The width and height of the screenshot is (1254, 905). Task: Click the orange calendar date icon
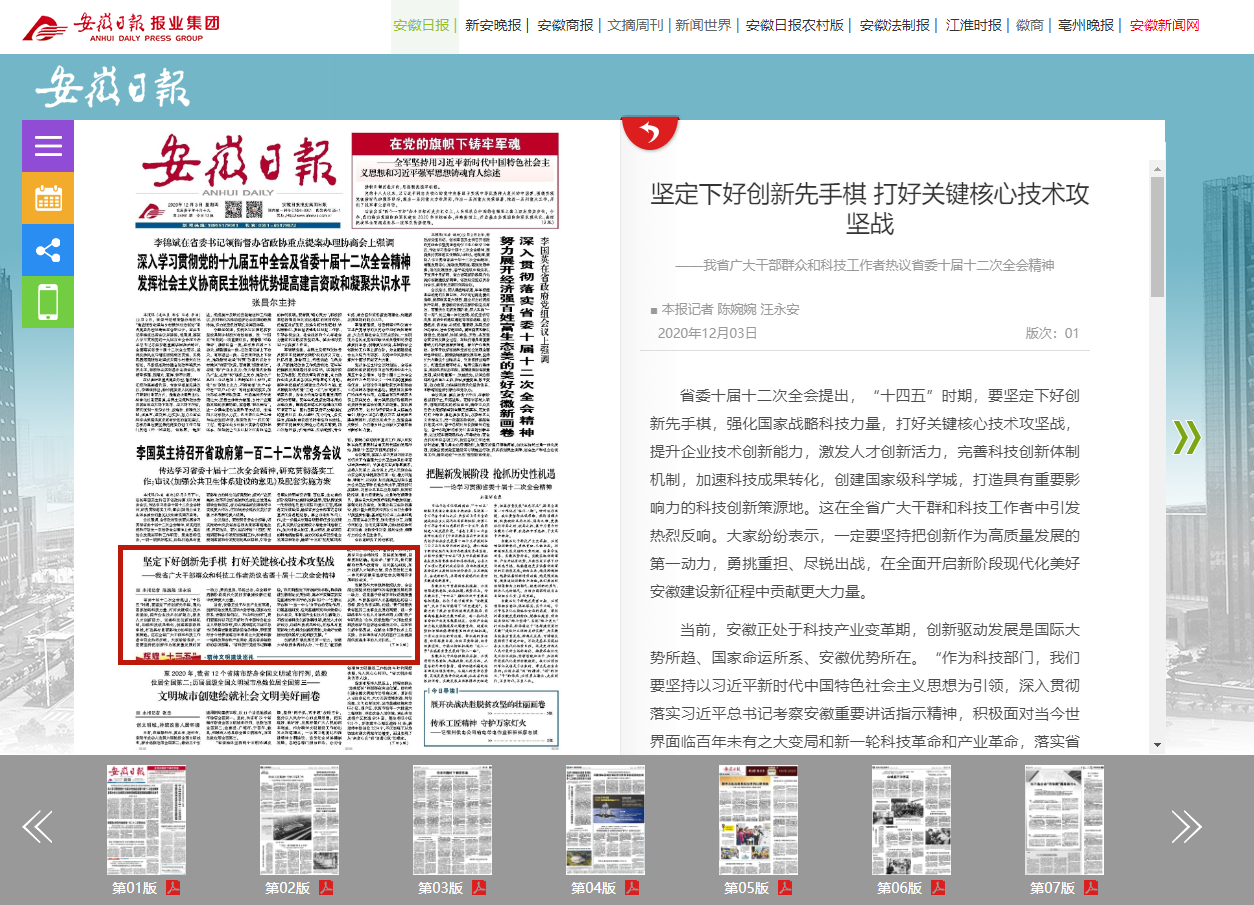click(x=48, y=198)
